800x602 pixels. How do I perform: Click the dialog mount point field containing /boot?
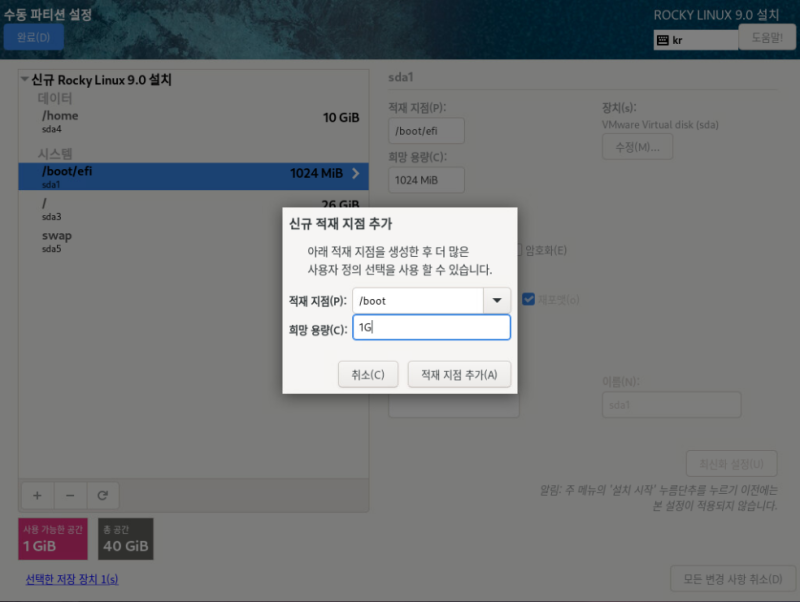418,300
